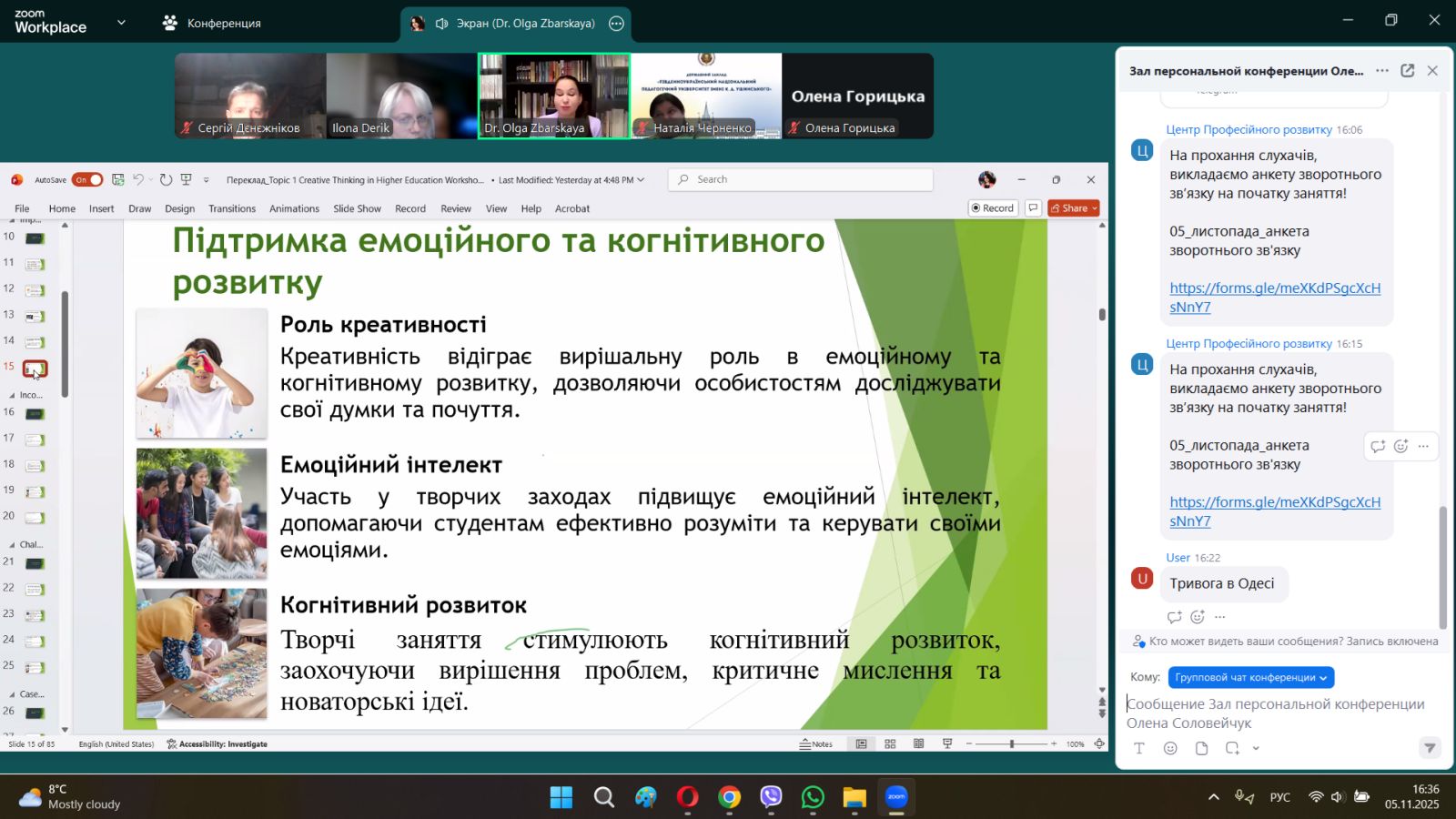The height and width of the screenshot is (819, 1456).
Task: Open Google Chrome from the taskbar
Action: coord(729,798)
